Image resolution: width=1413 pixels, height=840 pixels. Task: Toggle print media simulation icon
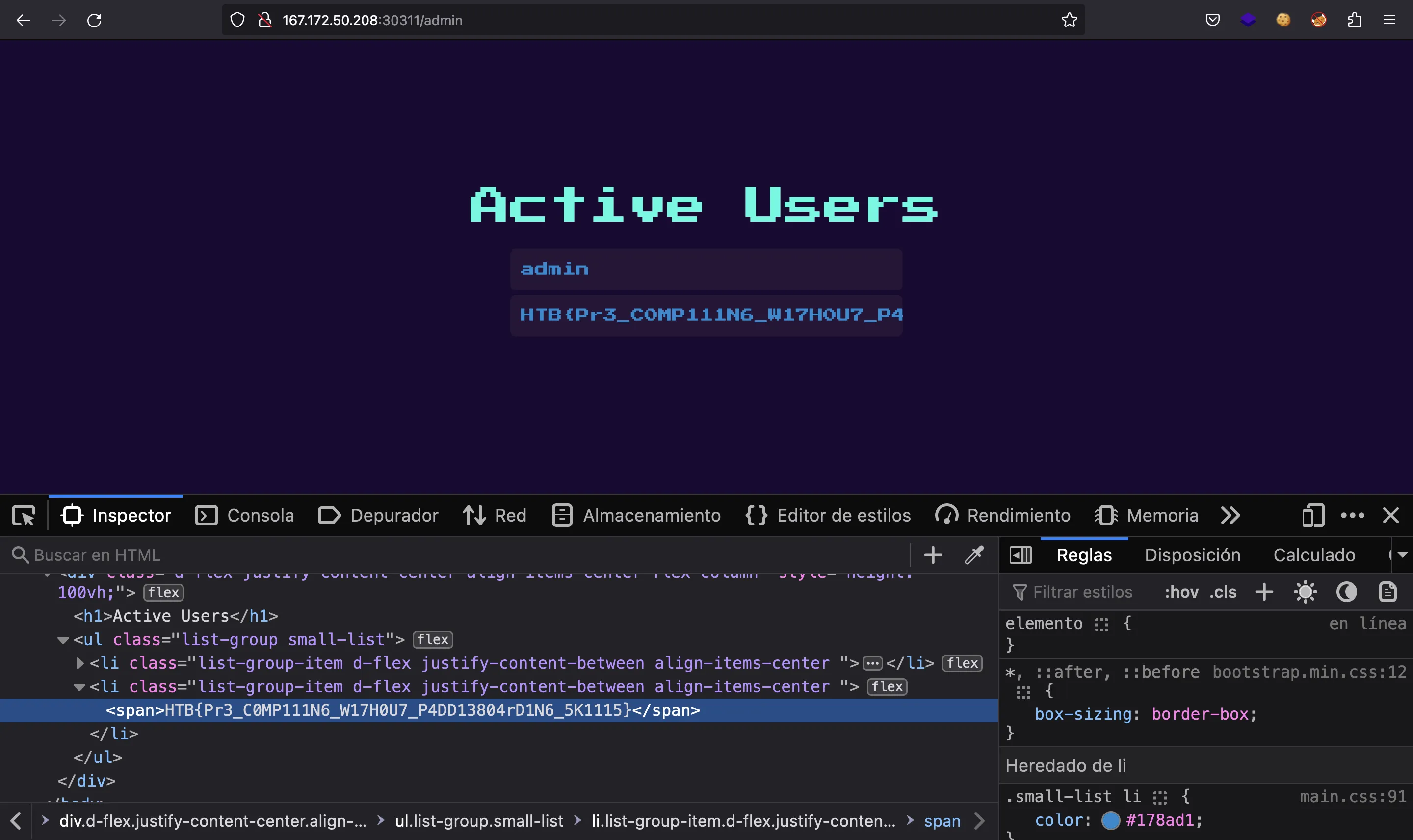tap(1387, 592)
